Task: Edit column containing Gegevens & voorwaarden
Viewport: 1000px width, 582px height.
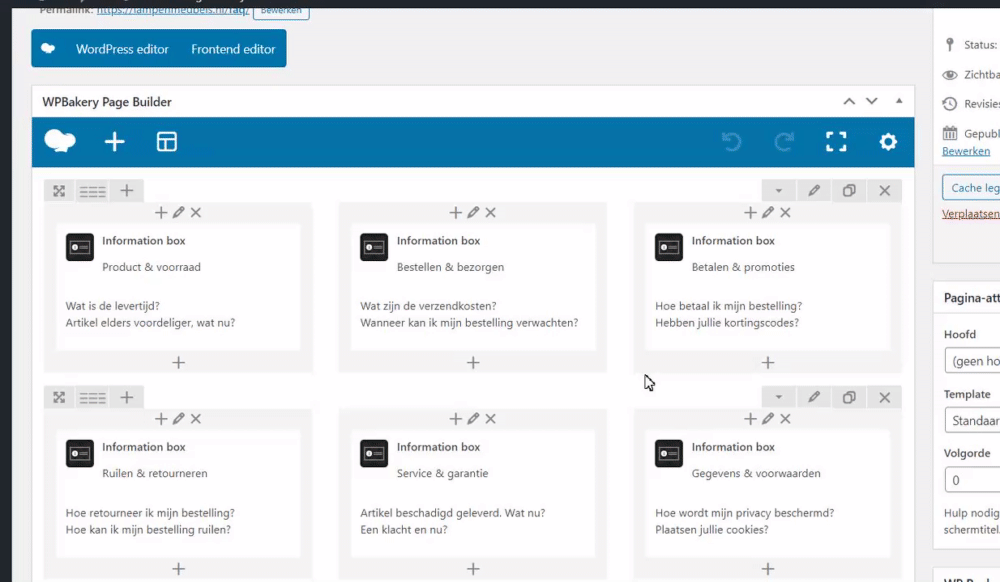Action: pos(768,419)
